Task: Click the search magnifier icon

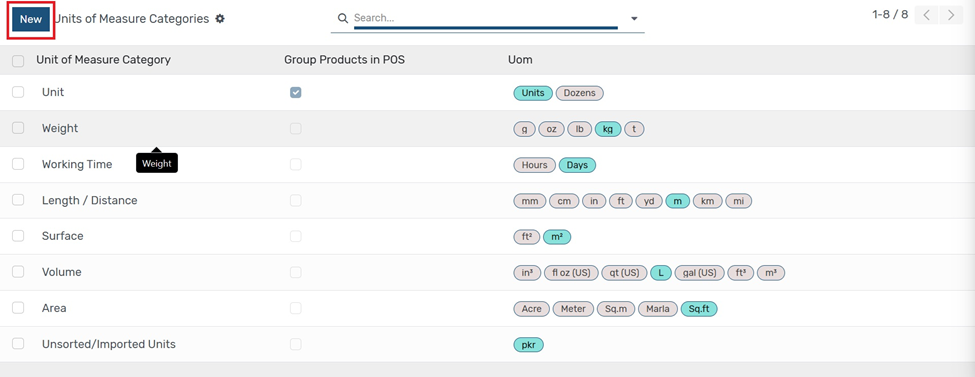Action: [342, 18]
